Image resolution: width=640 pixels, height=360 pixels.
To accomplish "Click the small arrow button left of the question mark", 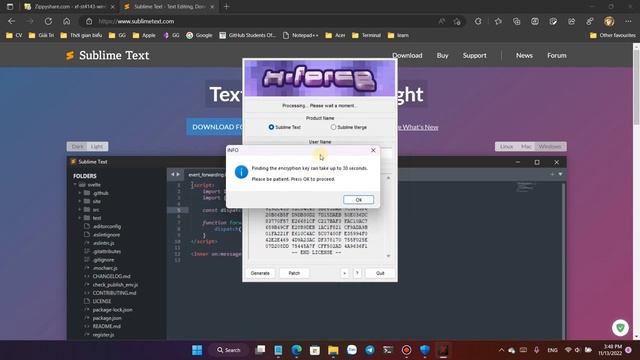I will pos(344,273).
